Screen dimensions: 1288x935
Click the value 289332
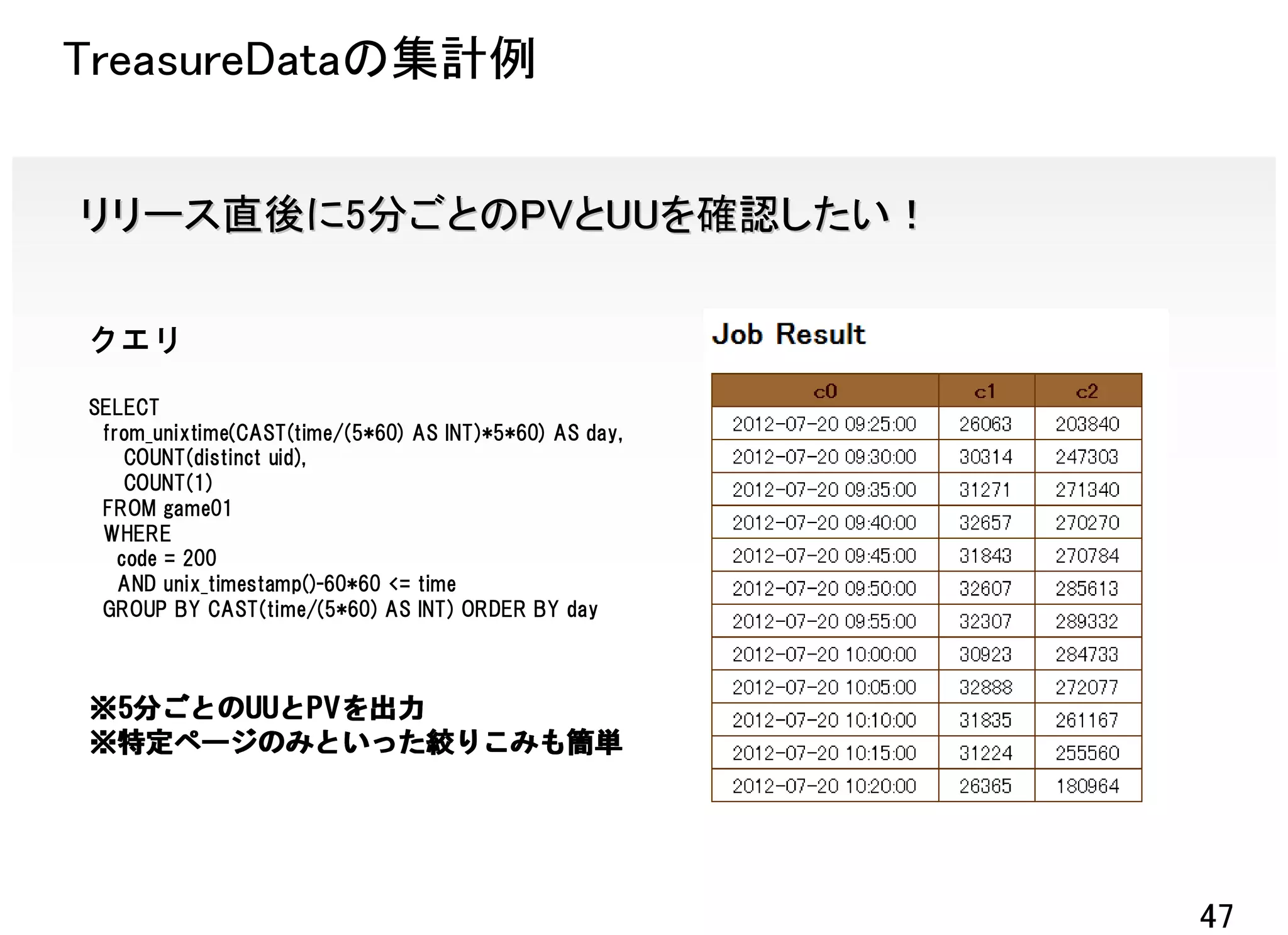(1087, 621)
